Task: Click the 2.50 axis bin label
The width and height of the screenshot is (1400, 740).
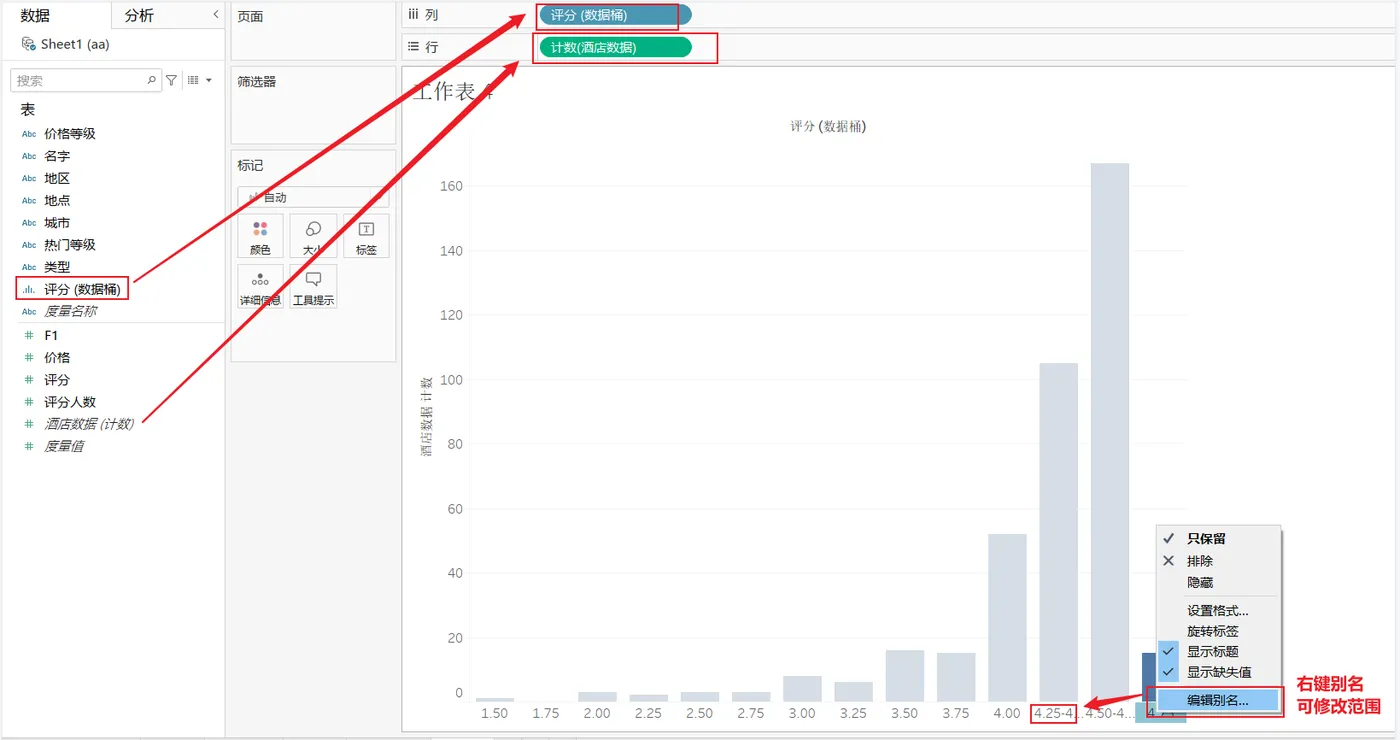Action: click(700, 714)
